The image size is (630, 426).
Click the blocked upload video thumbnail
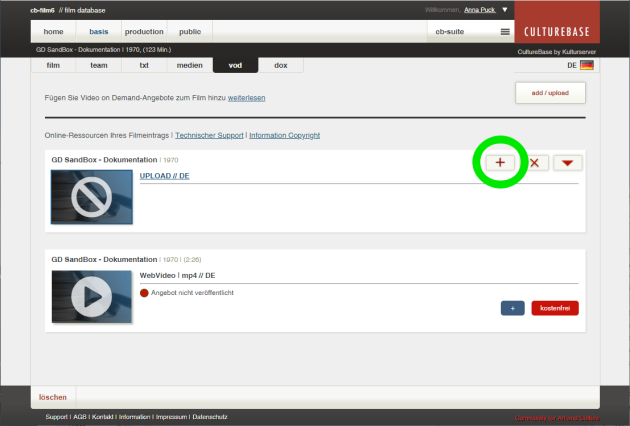click(92, 196)
